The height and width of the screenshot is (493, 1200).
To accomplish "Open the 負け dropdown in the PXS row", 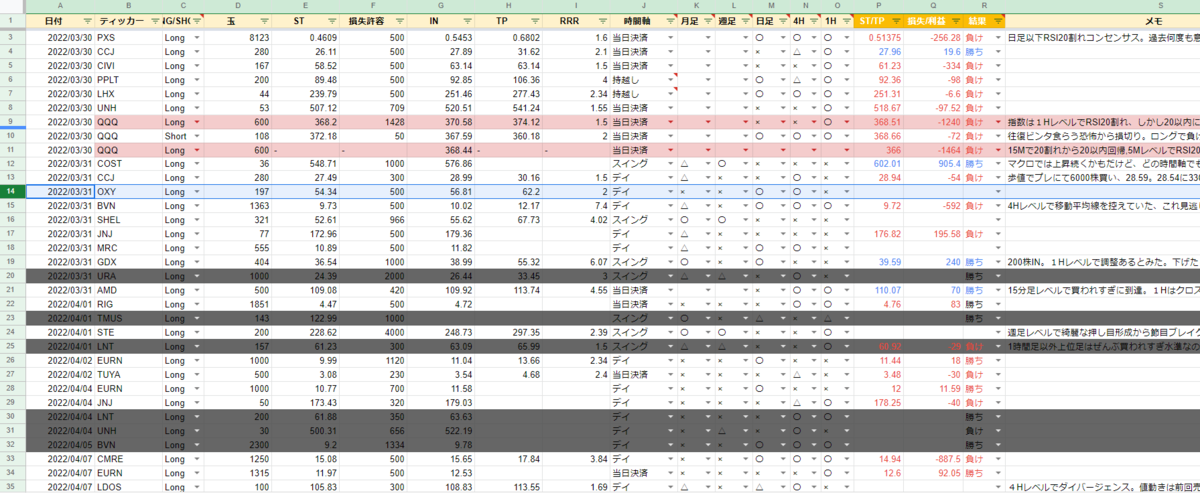I will click(x=997, y=37).
